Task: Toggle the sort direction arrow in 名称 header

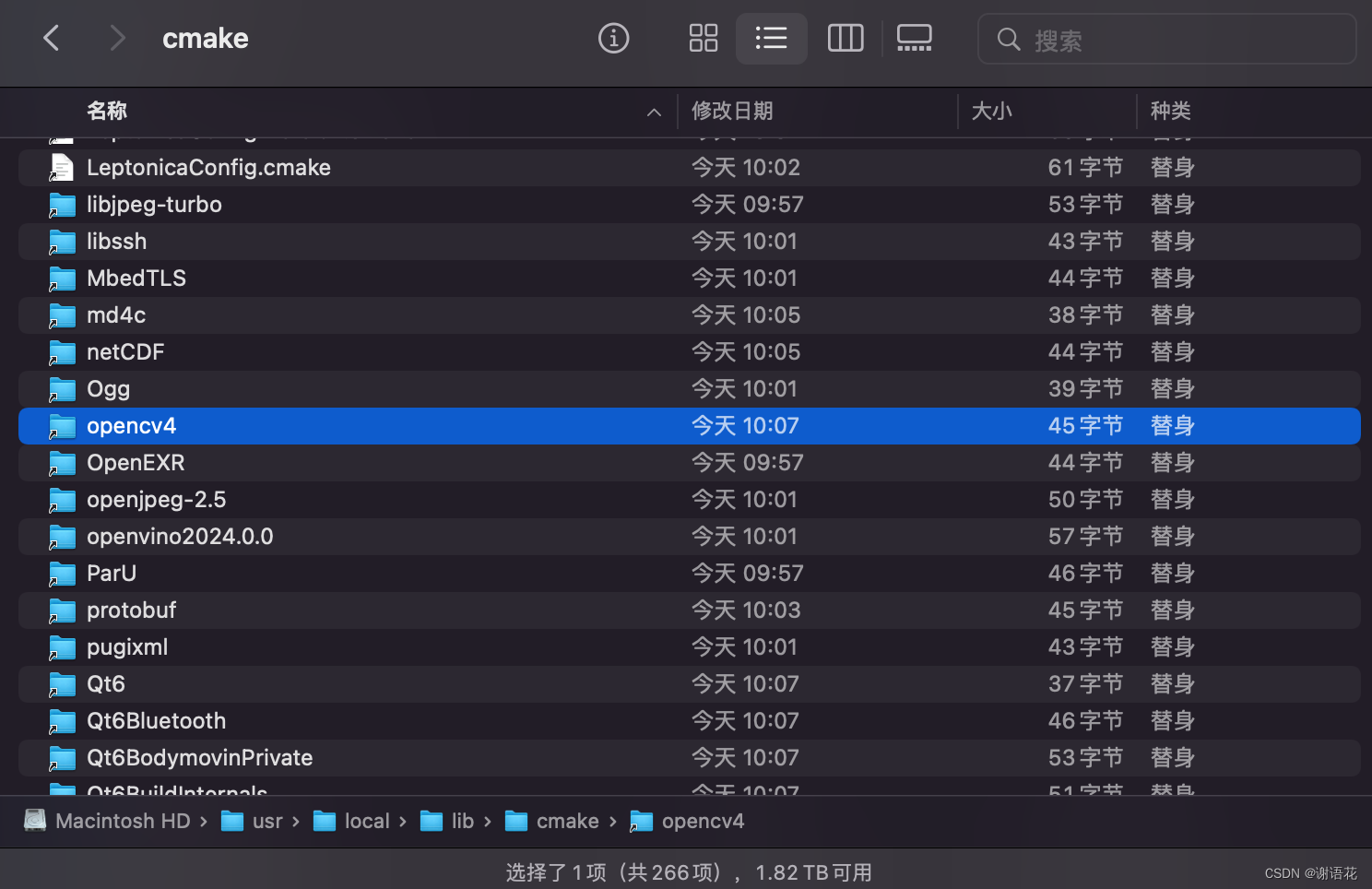Action: 654,112
